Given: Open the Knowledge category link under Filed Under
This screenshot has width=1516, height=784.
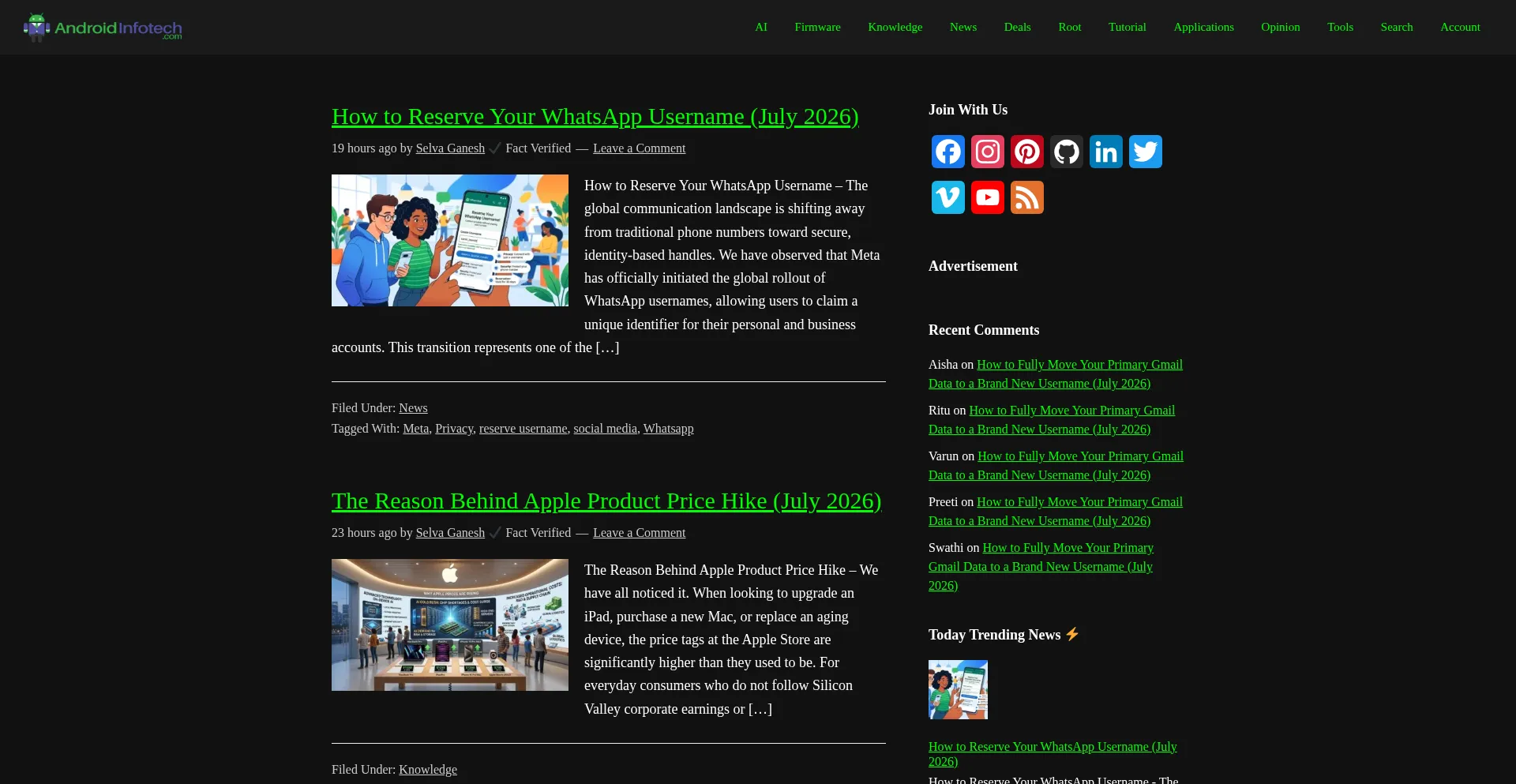Looking at the screenshot, I should pyautogui.click(x=428, y=770).
